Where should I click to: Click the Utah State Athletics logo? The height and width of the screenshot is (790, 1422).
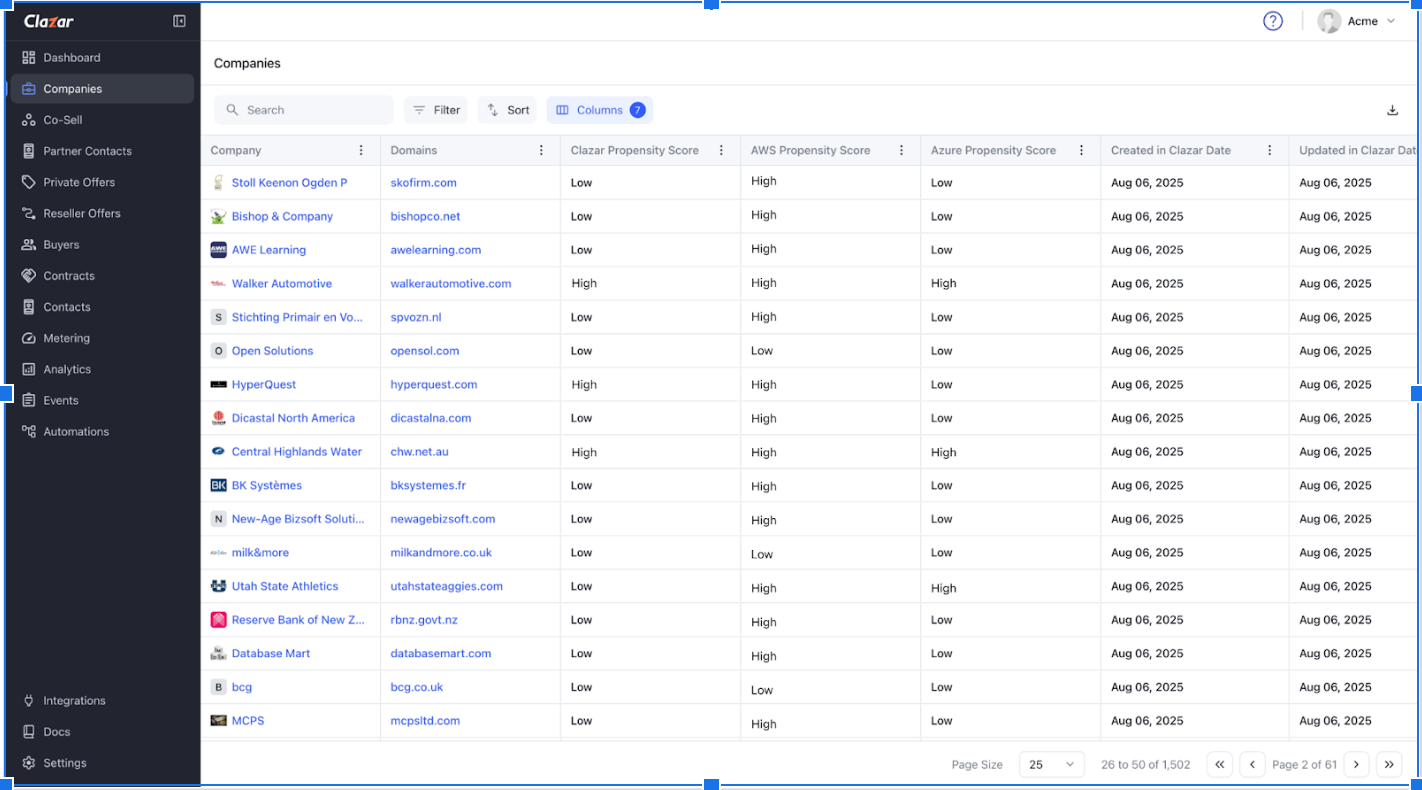(218, 586)
